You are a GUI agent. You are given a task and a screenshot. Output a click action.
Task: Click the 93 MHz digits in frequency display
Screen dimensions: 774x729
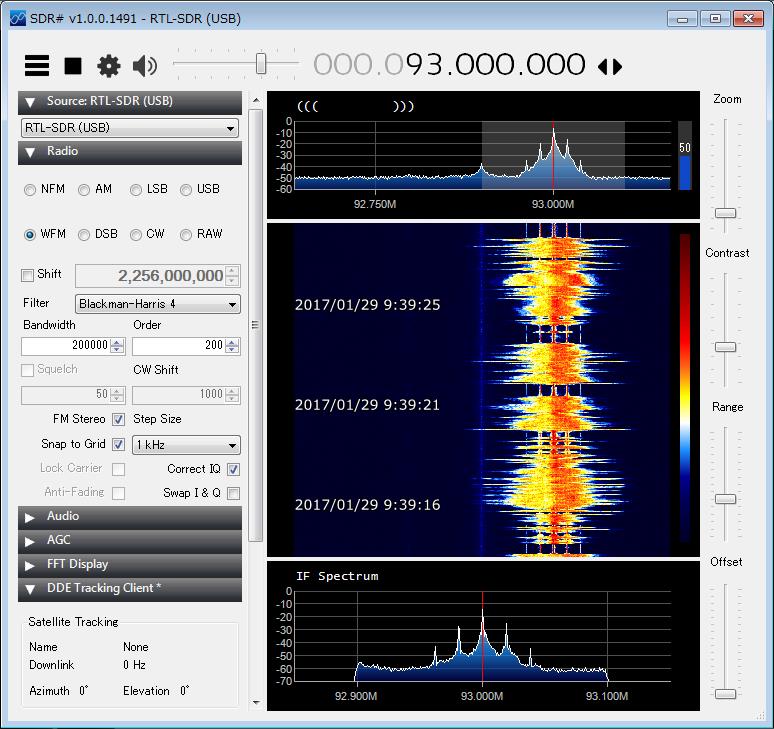coord(425,65)
